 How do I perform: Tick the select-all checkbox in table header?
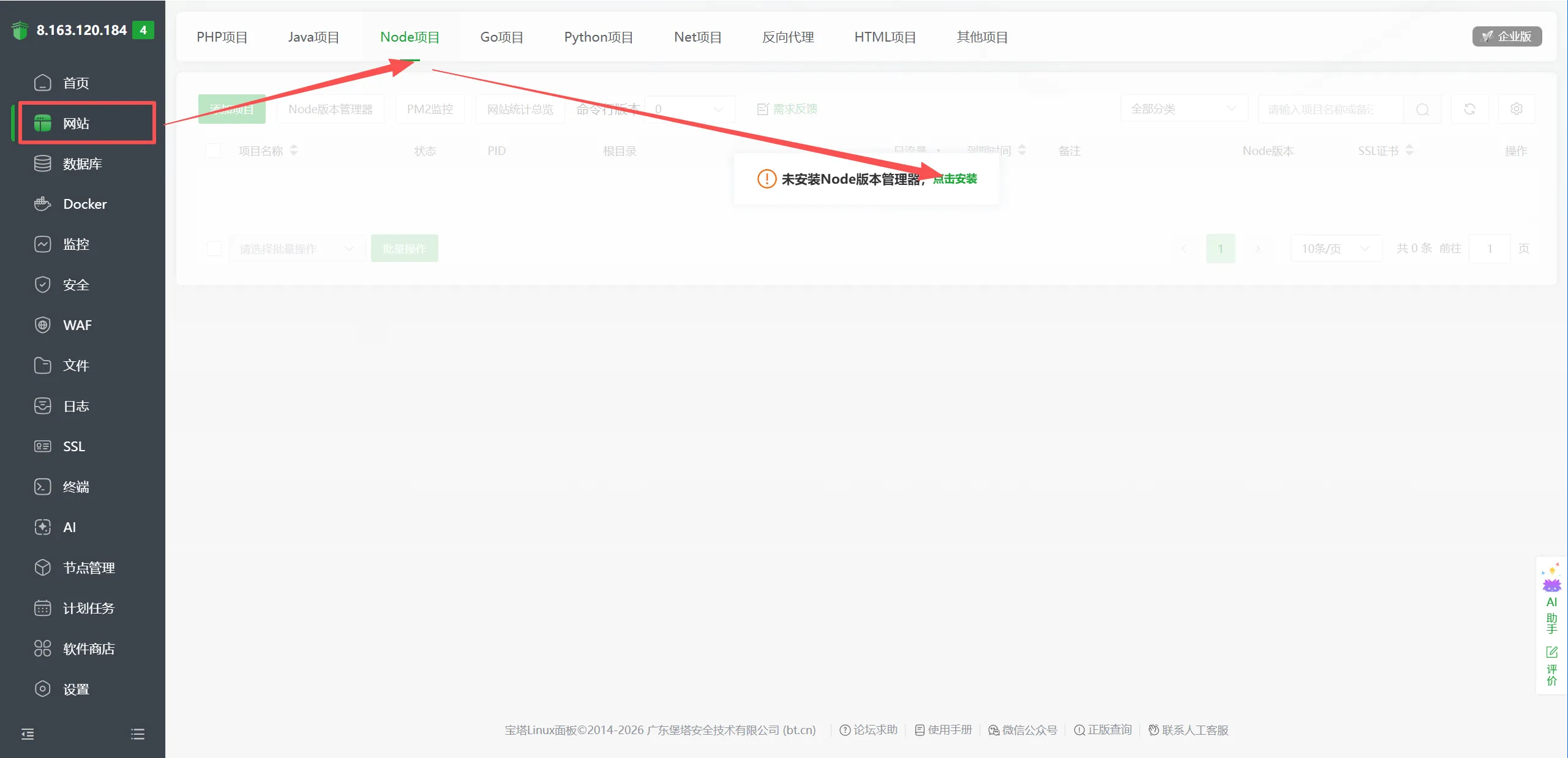click(213, 151)
